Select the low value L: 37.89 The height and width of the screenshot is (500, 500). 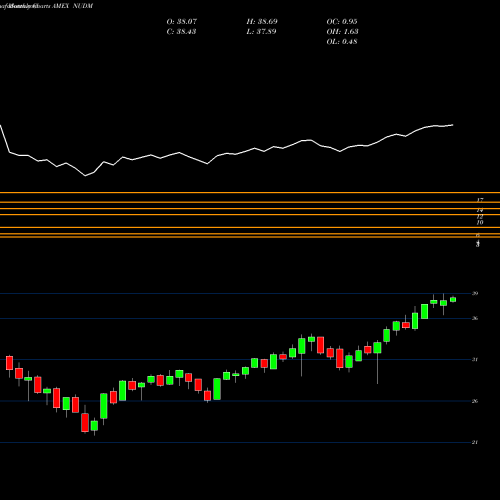[x=261, y=32]
